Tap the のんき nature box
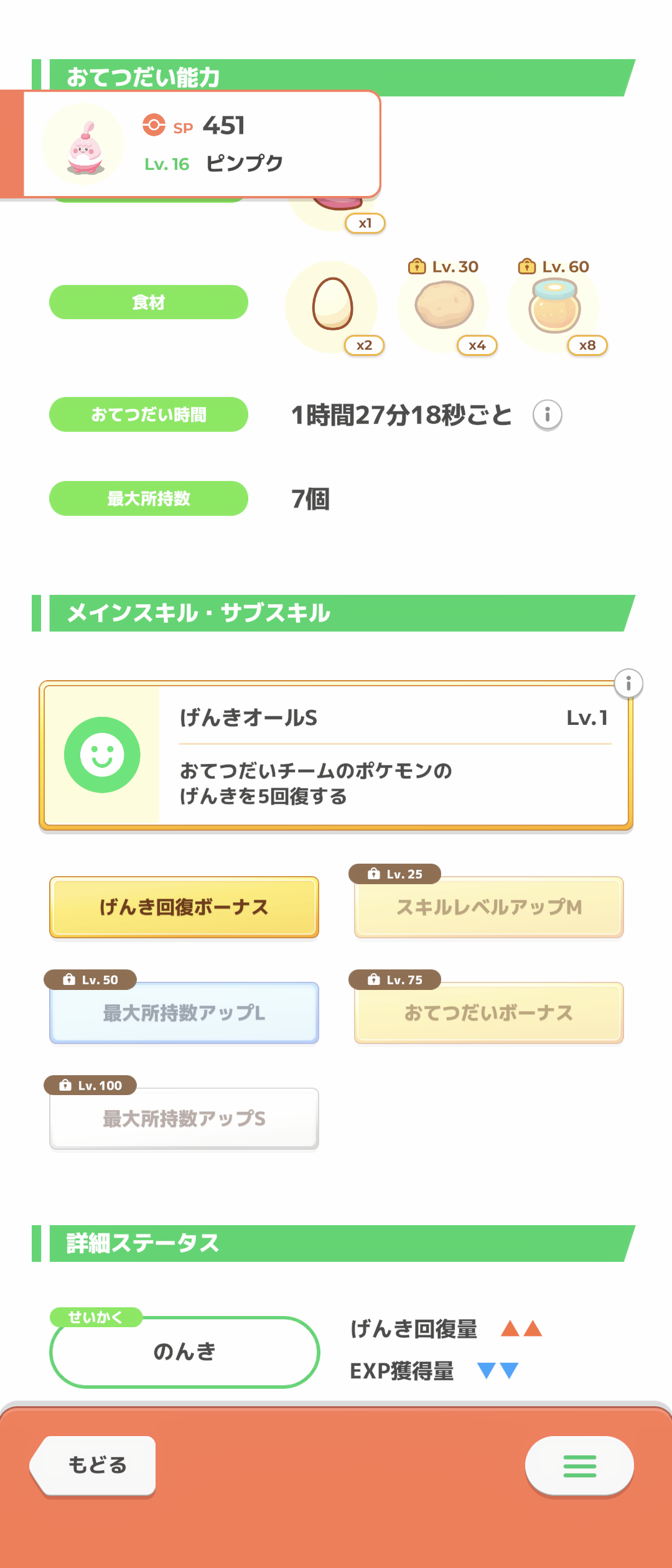Image resolution: width=672 pixels, height=1568 pixels. click(184, 1351)
